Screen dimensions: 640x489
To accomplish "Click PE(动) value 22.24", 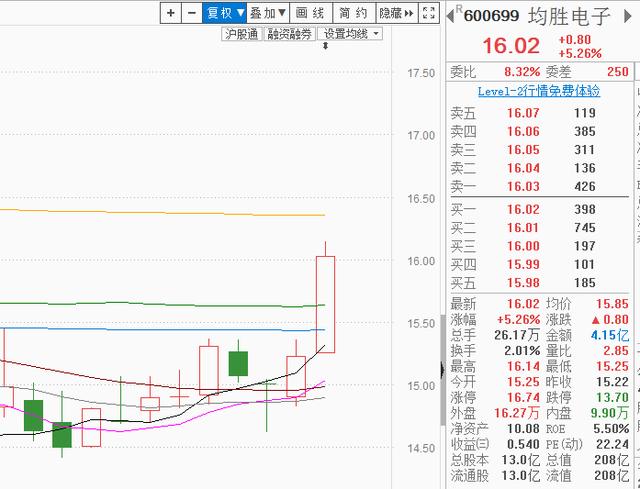I will (612, 444).
